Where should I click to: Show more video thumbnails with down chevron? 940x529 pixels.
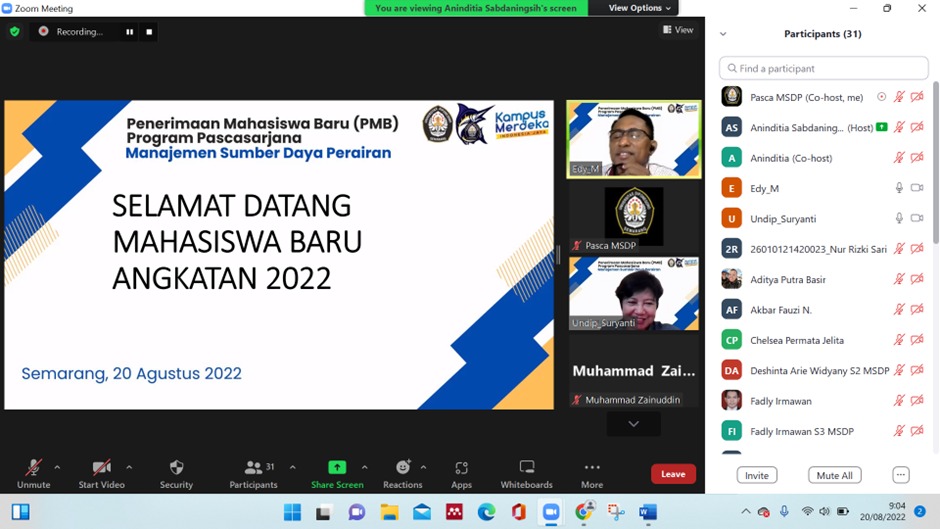pos(634,424)
